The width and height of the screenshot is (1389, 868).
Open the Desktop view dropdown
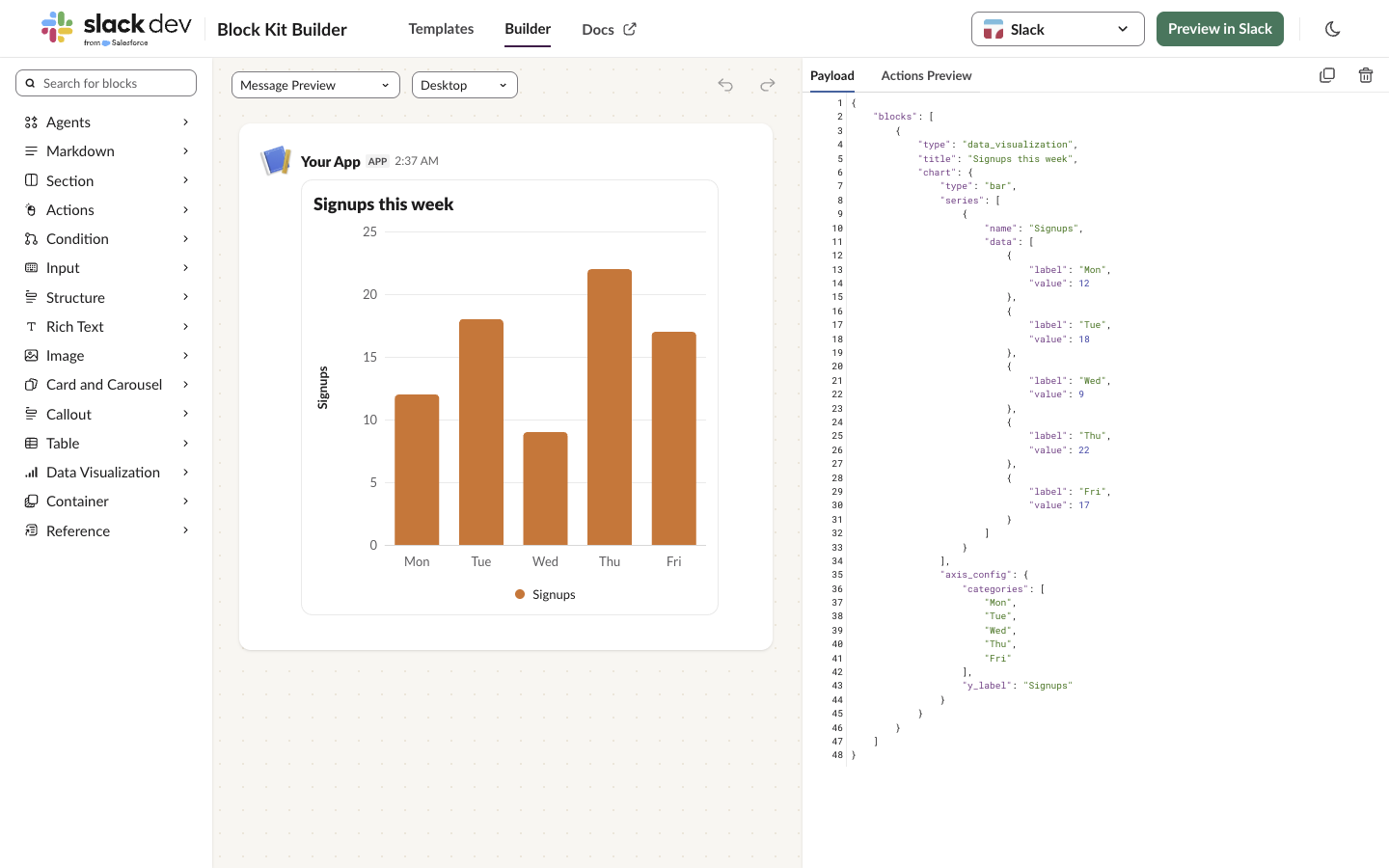coord(465,85)
